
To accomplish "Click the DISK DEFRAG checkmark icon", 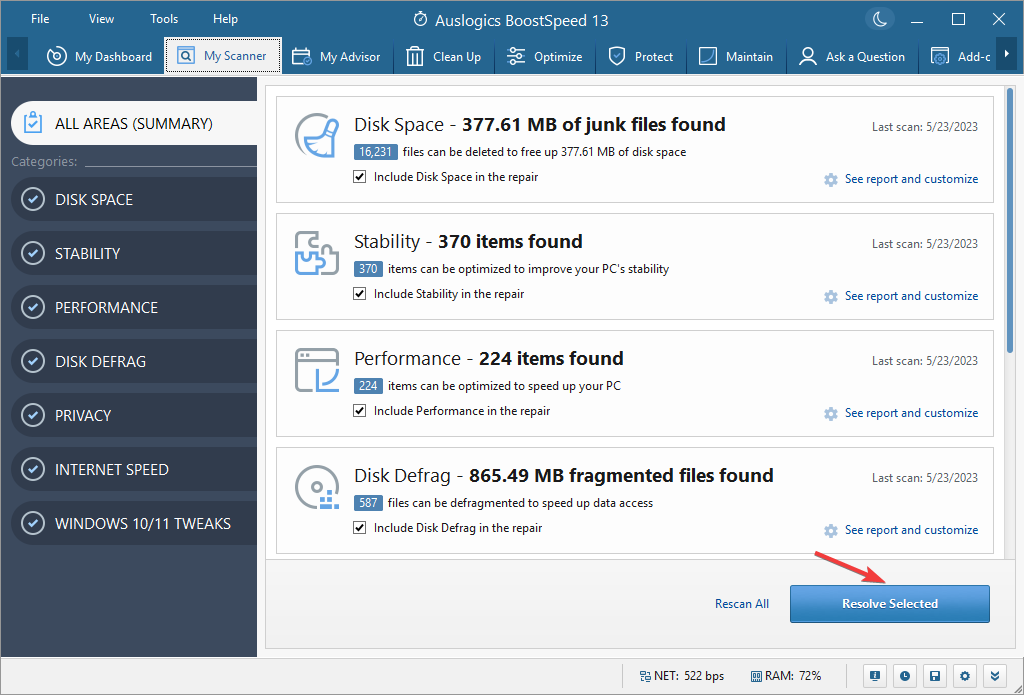I will point(33,361).
